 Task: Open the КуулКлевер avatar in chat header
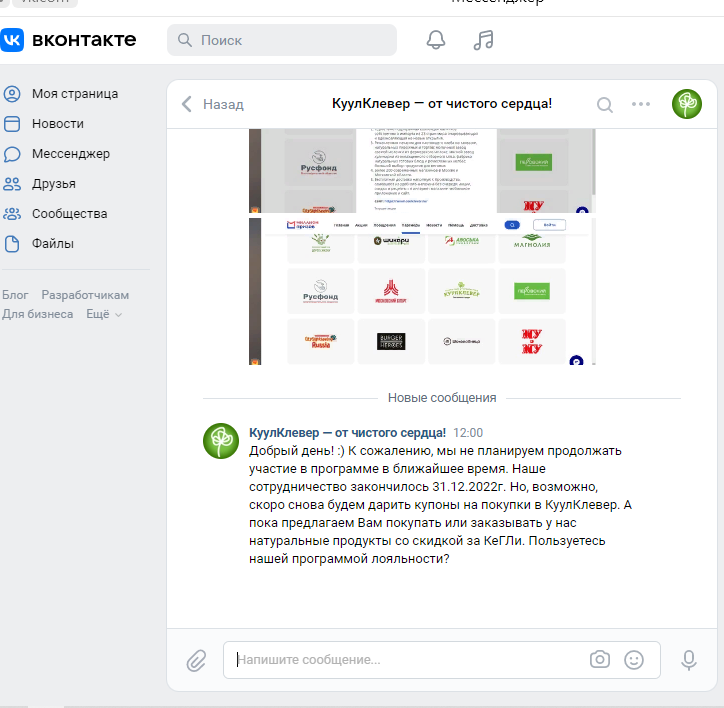coord(687,104)
